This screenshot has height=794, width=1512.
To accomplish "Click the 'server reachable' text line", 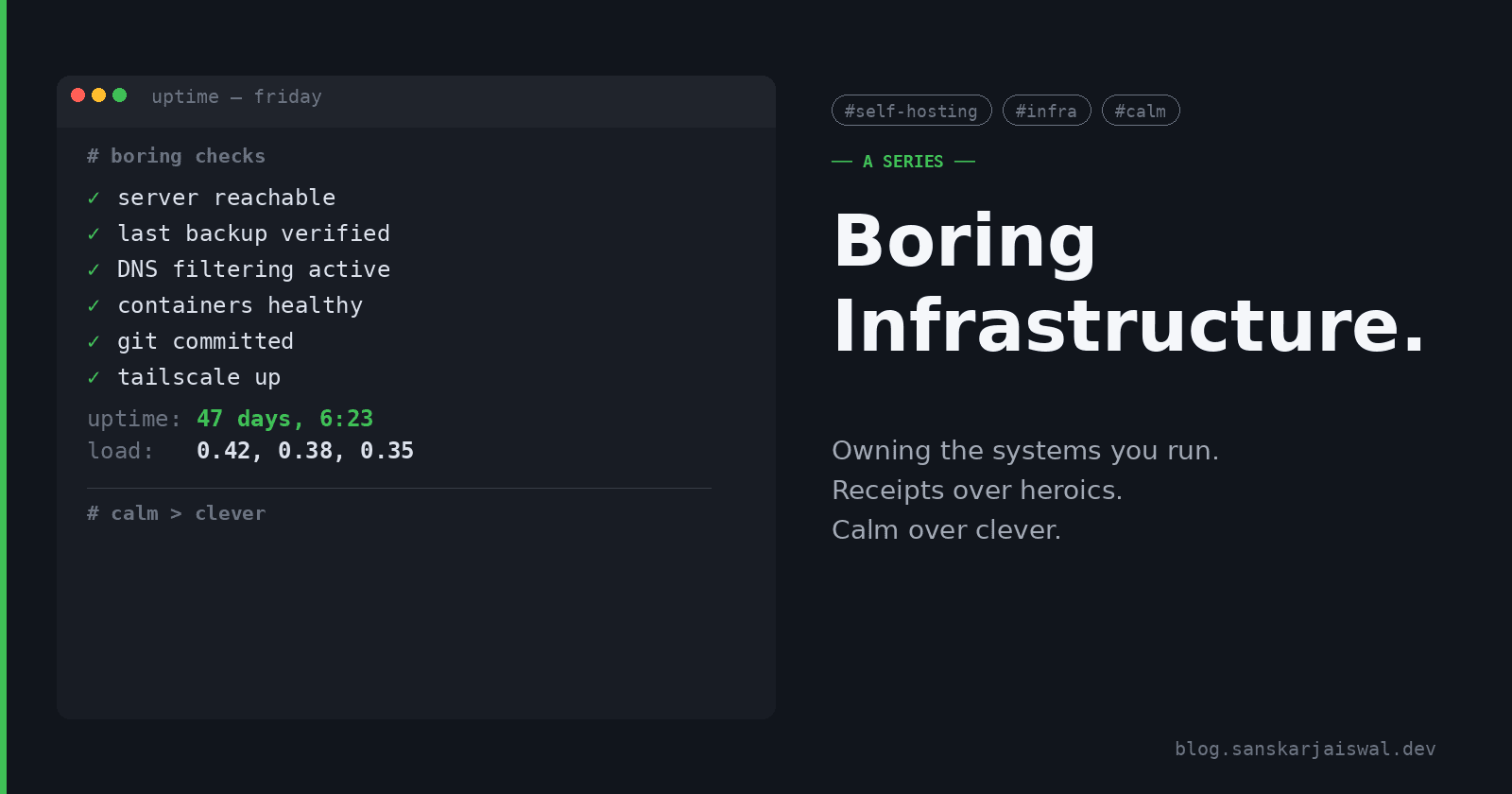I will point(227,198).
